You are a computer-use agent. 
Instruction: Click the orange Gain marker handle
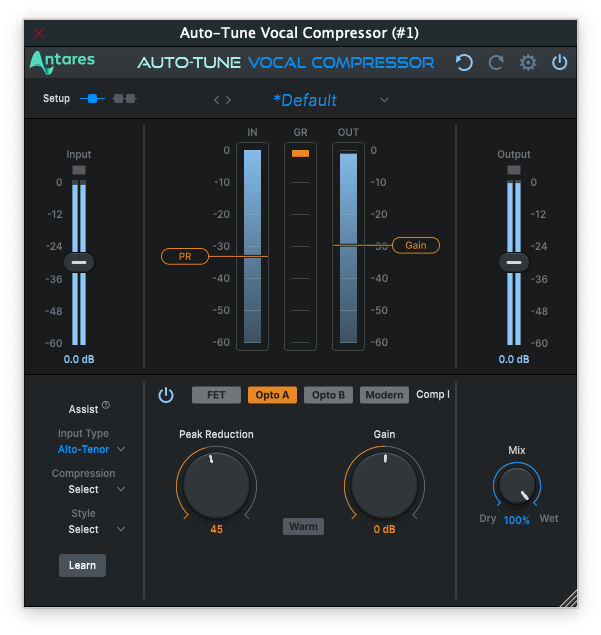[416, 245]
